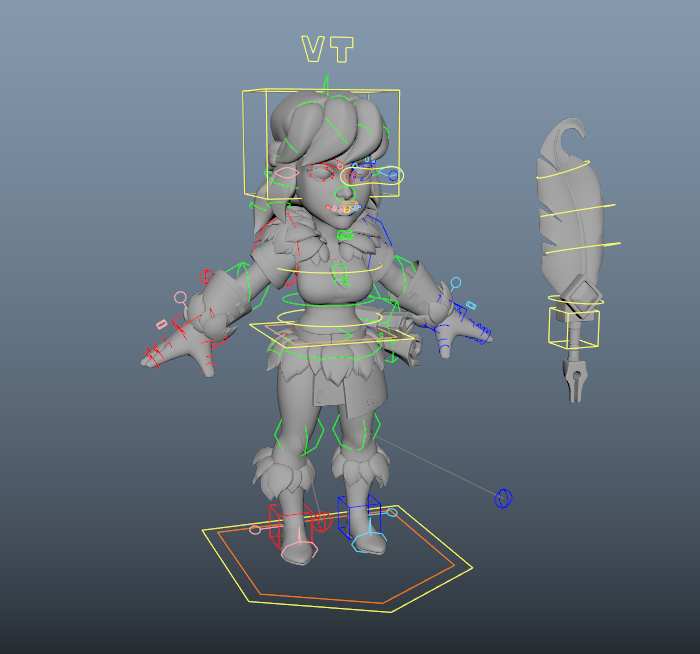The image size is (700, 654).
Task: Click the quill pen nib mesh
Action: 576,379
